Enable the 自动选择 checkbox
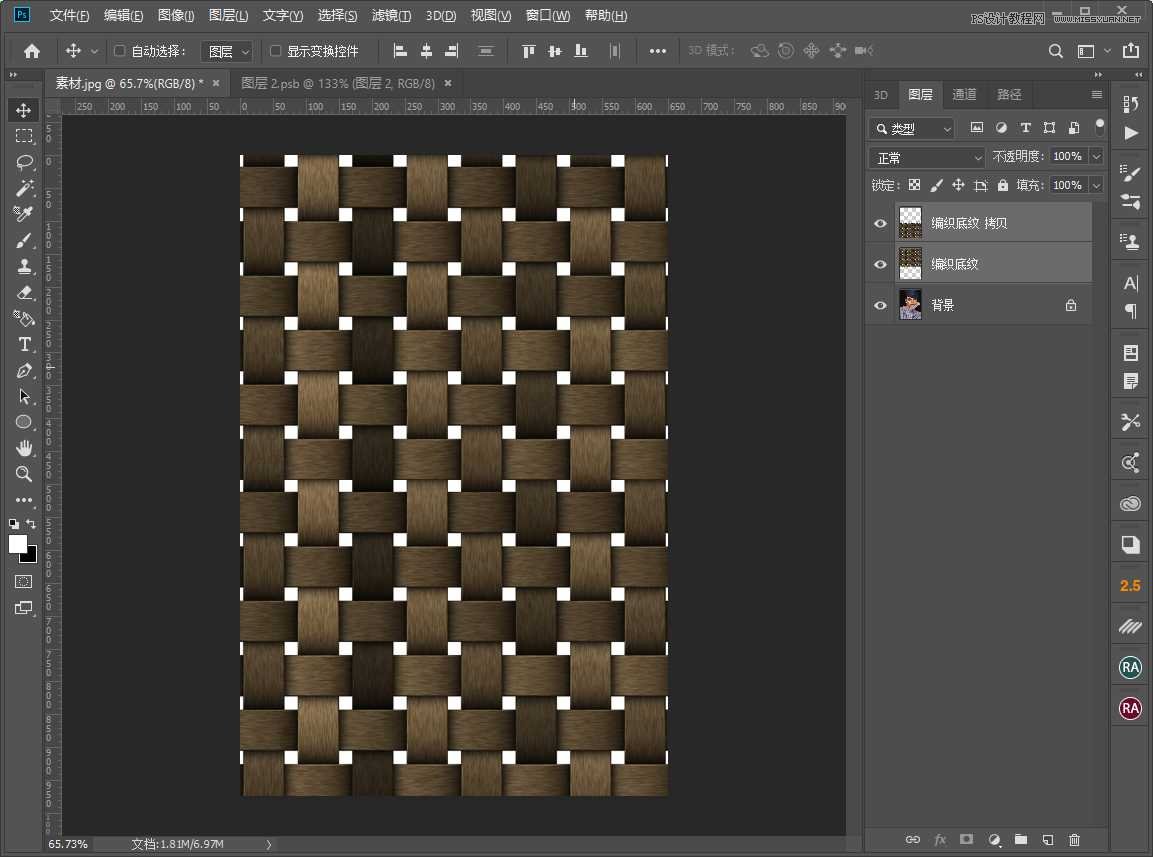Screen dimensions: 1153x857 117,50
